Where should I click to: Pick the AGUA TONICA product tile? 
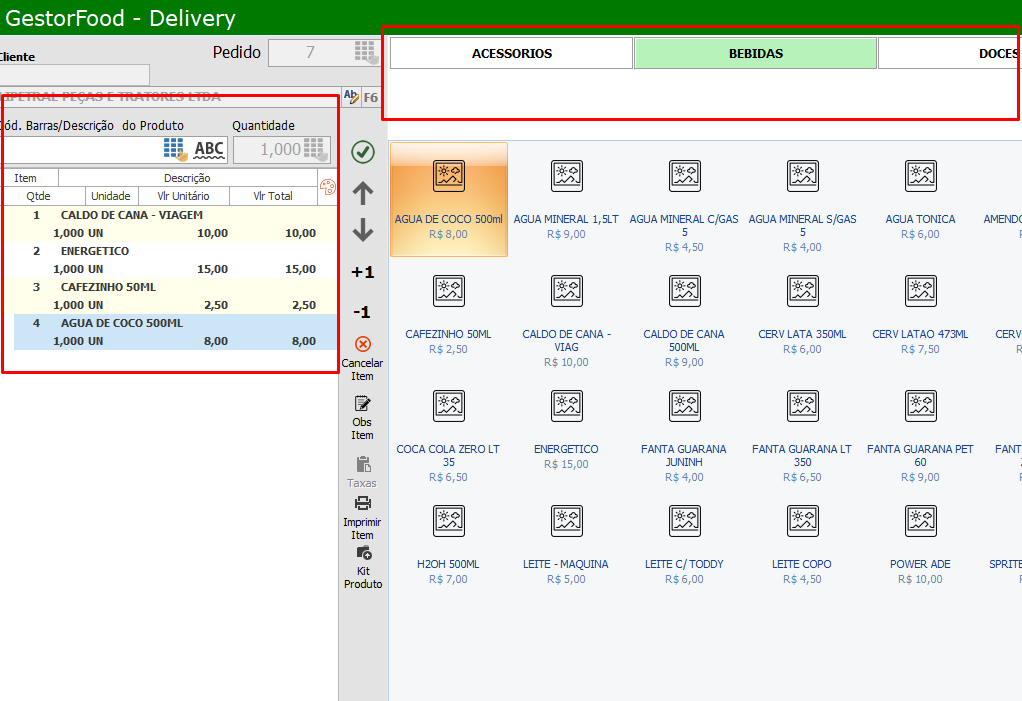click(920, 198)
